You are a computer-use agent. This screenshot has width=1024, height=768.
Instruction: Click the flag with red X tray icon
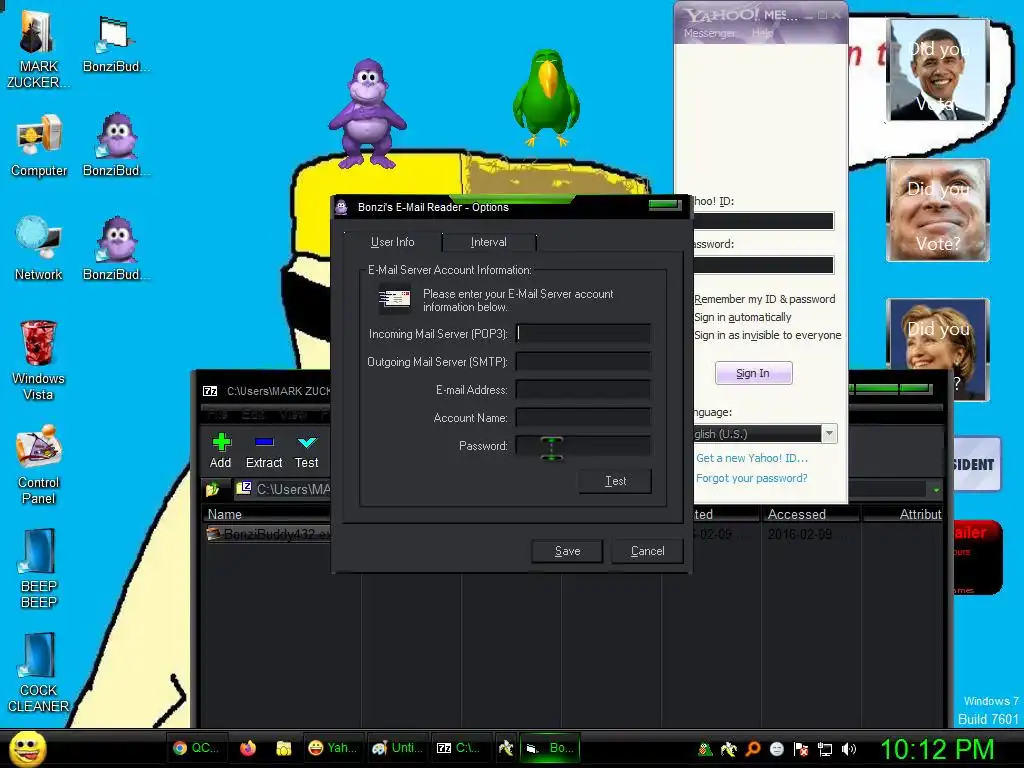801,749
